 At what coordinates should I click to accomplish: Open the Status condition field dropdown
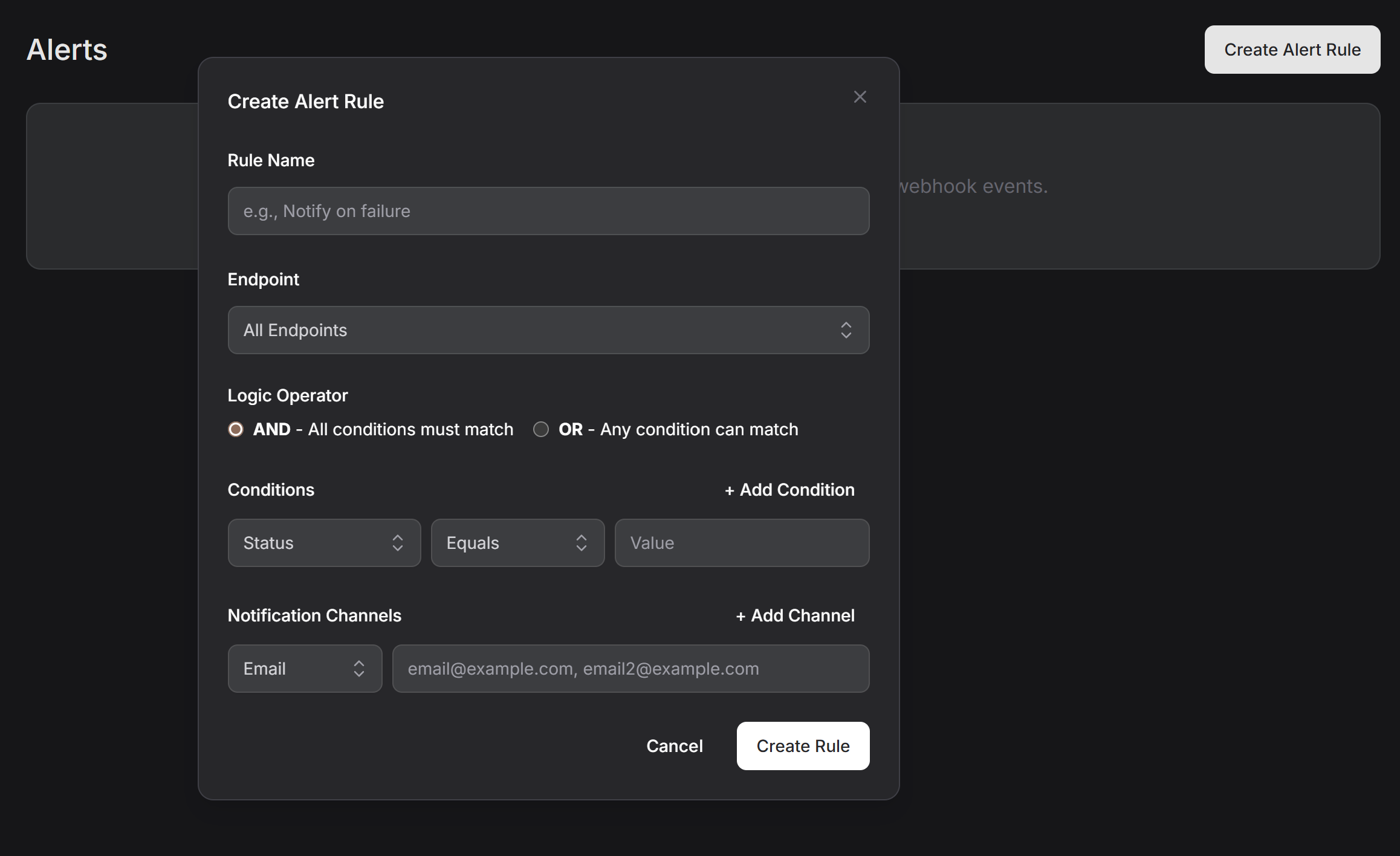[x=324, y=543]
